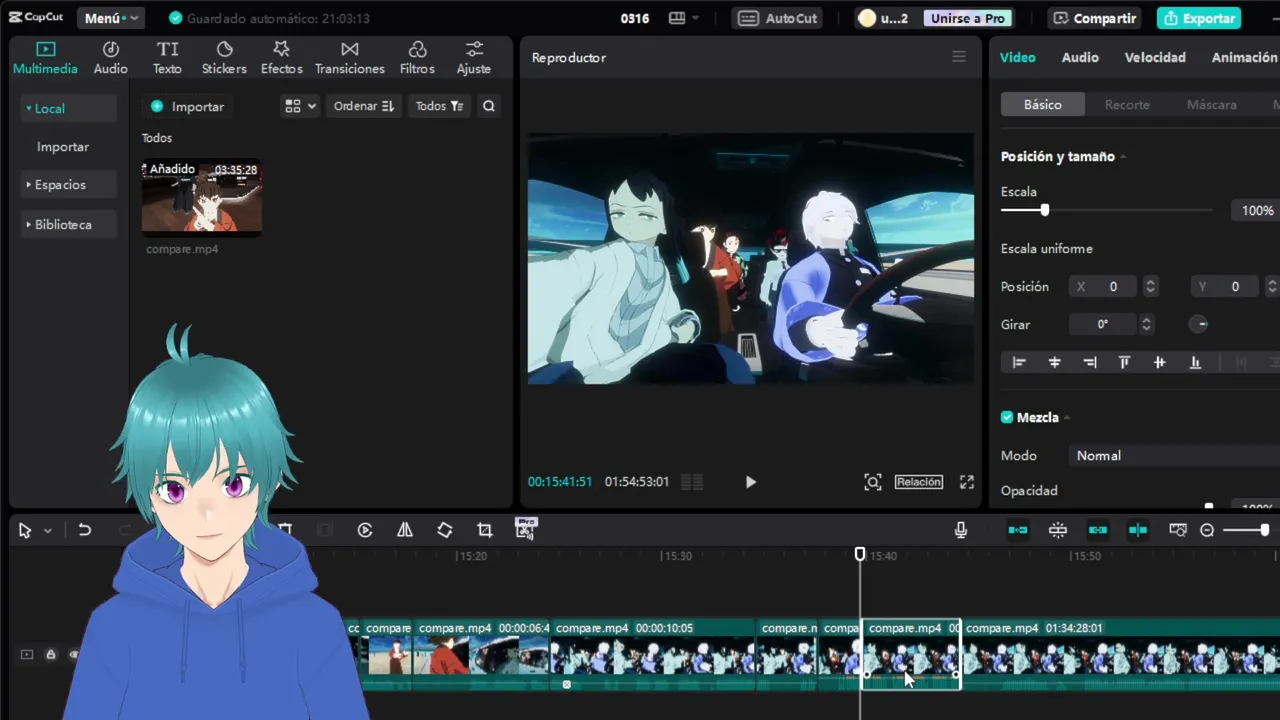The image size is (1280, 720).
Task: Open the Ajuste panel
Action: click(x=474, y=58)
